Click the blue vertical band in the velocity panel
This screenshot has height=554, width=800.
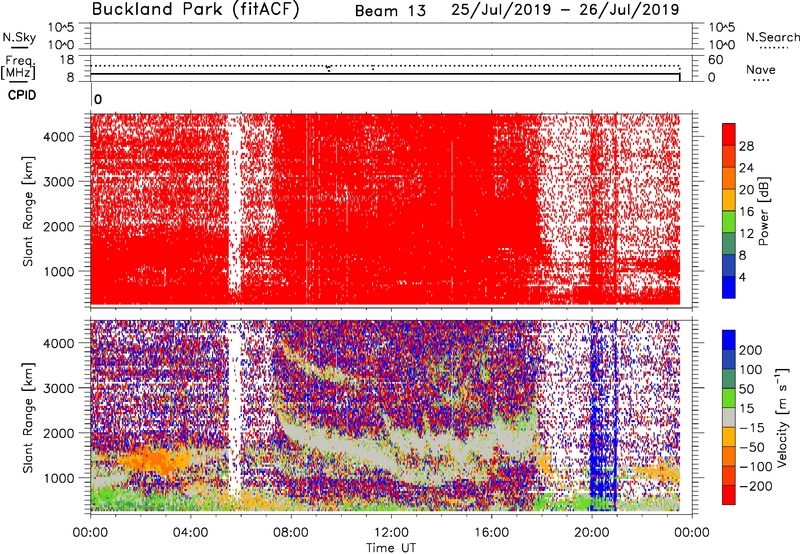[x=603, y=416]
